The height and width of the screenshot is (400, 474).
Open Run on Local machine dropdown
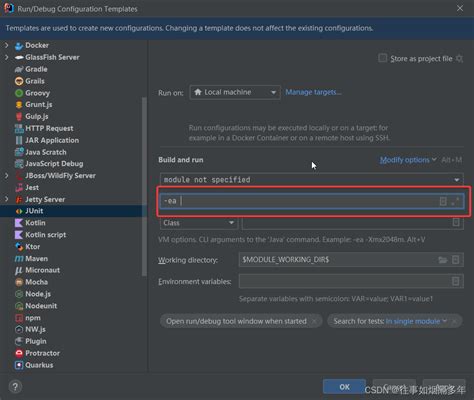(x=235, y=92)
